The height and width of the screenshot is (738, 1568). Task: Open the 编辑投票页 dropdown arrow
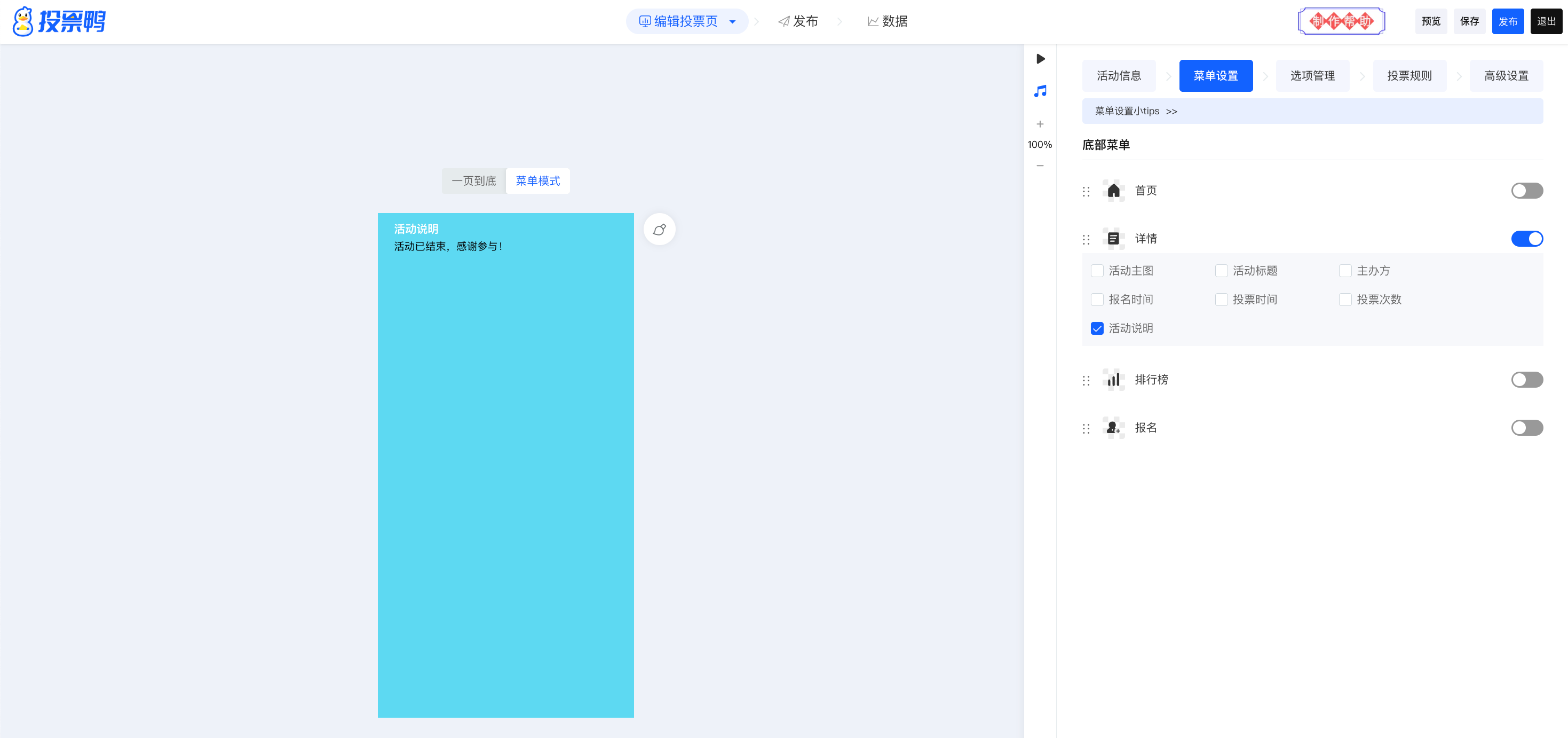pos(732,22)
